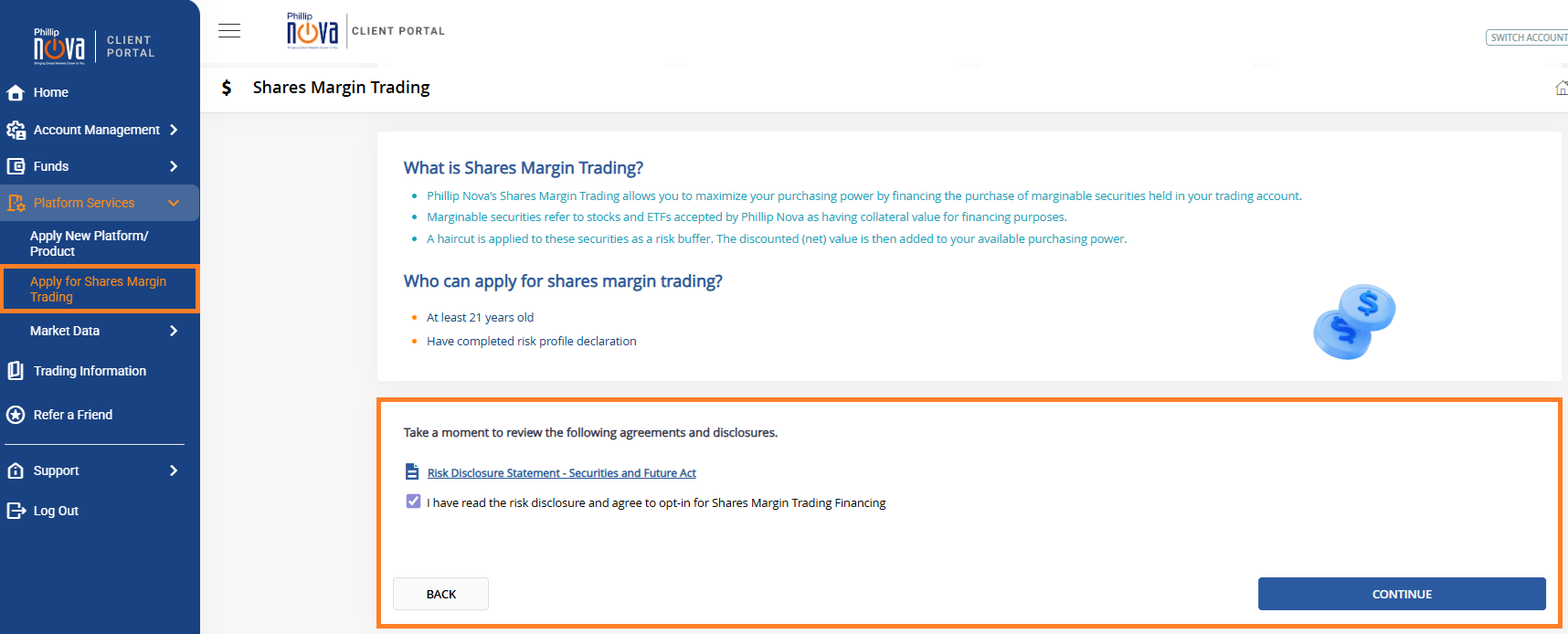Expand the Account Management submenu arrow
1568x634 pixels.
coord(174,130)
